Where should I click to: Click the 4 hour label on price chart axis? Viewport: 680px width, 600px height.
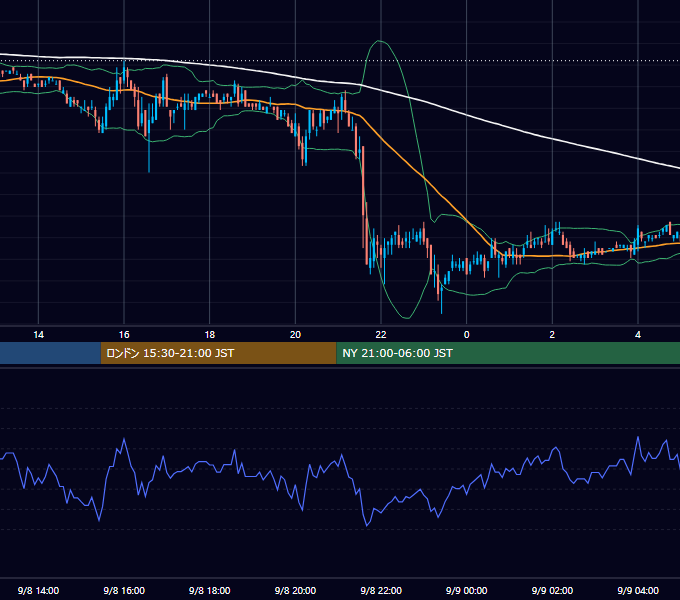click(638, 335)
